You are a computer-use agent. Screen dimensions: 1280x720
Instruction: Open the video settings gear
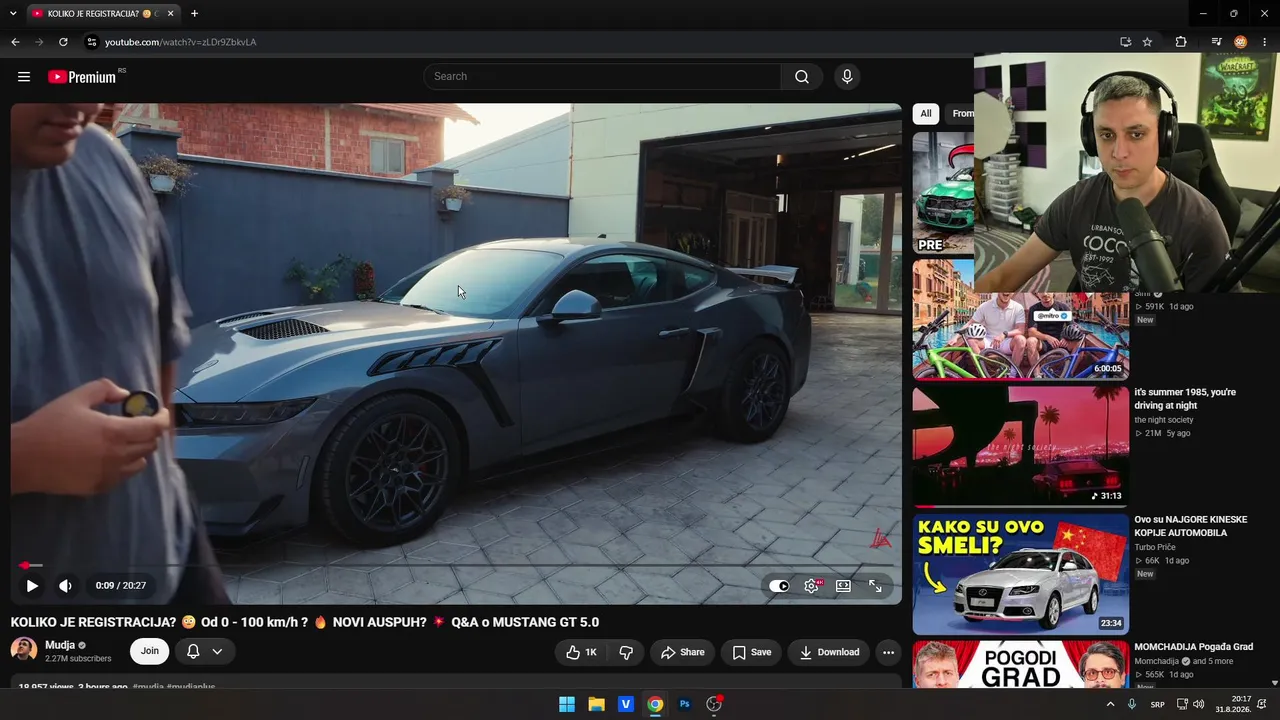pyautogui.click(x=812, y=586)
